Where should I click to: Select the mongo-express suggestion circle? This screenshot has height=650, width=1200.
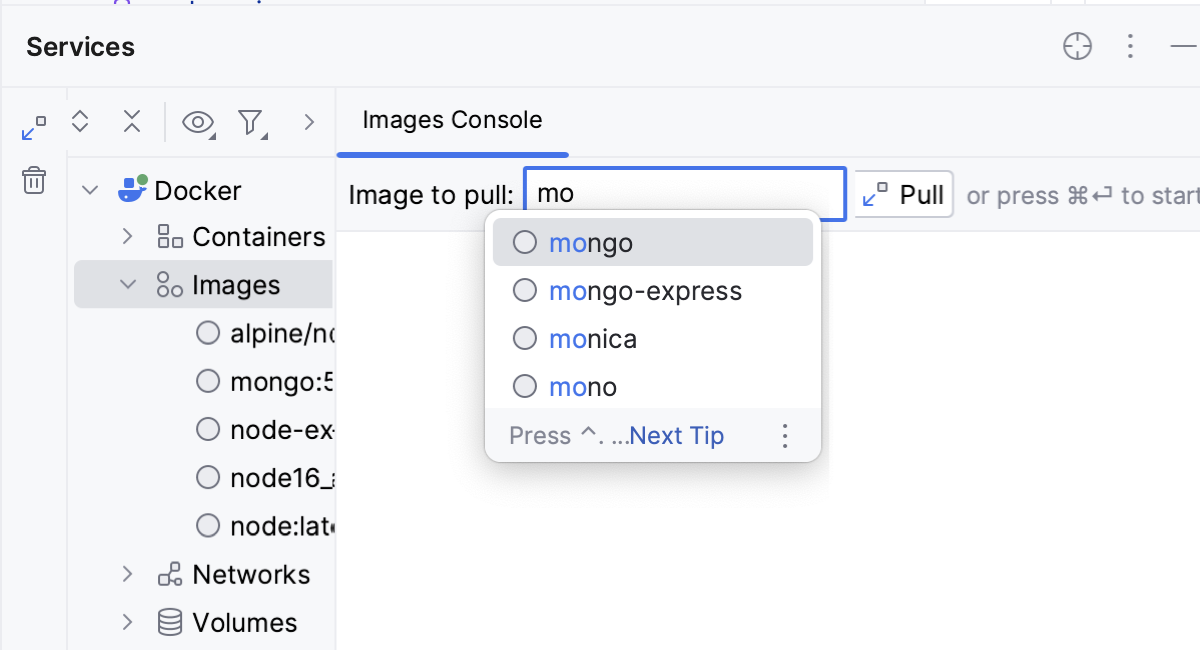click(x=525, y=289)
